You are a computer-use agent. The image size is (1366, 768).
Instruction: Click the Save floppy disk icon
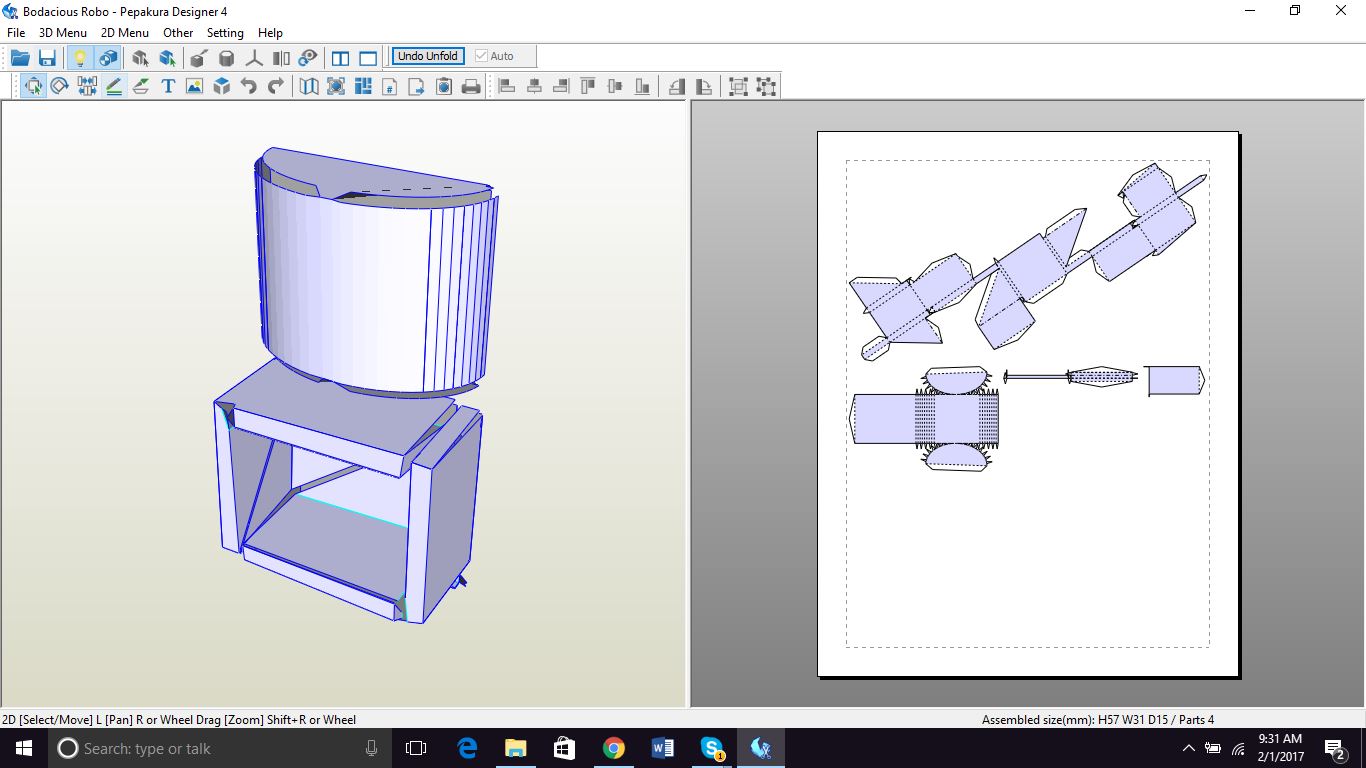[x=47, y=57]
